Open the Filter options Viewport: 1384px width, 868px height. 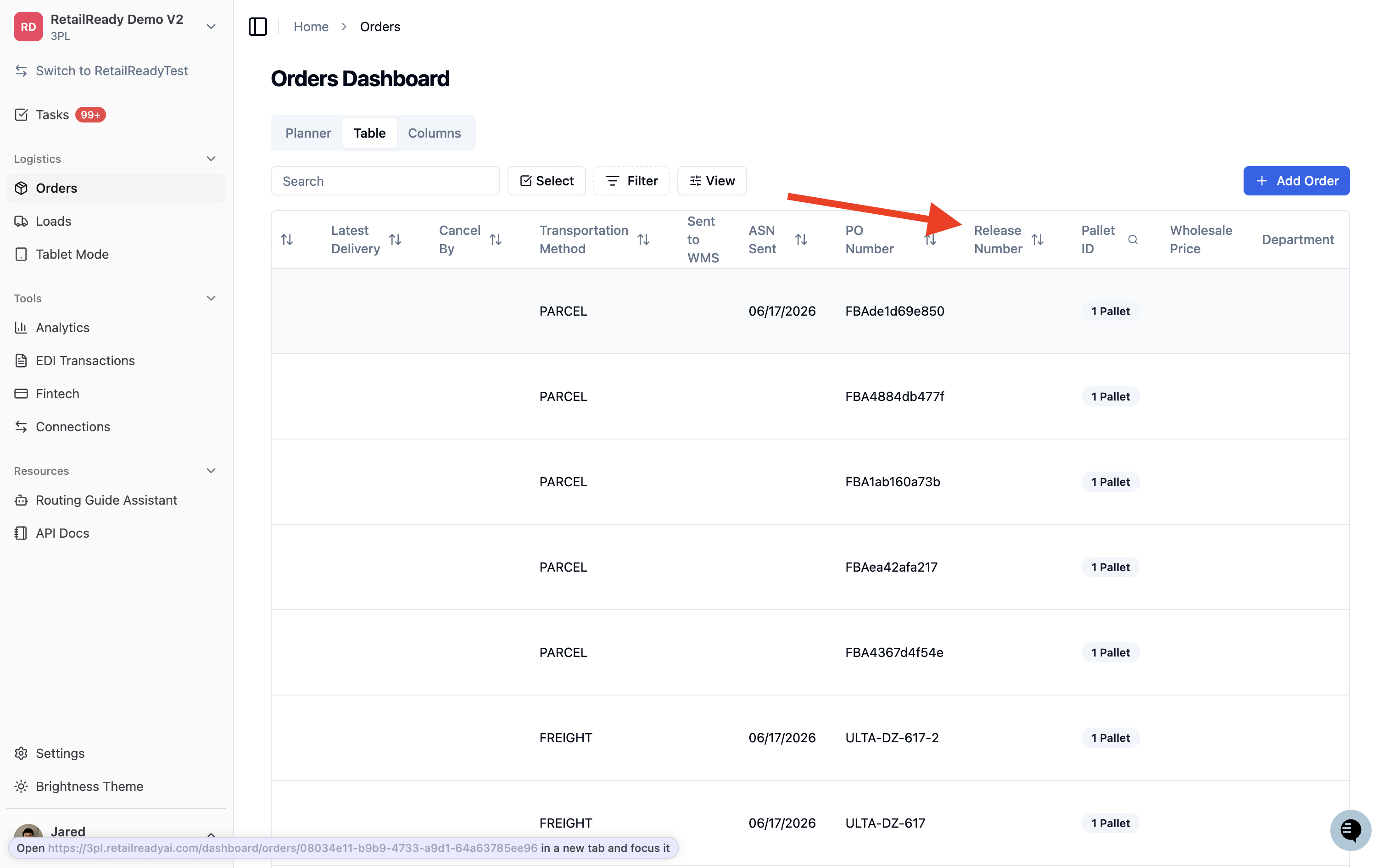click(631, 181)
